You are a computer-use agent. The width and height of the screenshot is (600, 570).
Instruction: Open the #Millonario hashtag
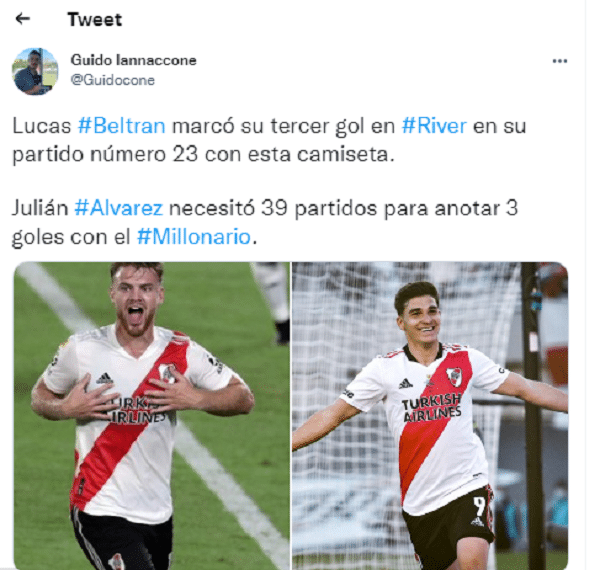tap(194, 236)
